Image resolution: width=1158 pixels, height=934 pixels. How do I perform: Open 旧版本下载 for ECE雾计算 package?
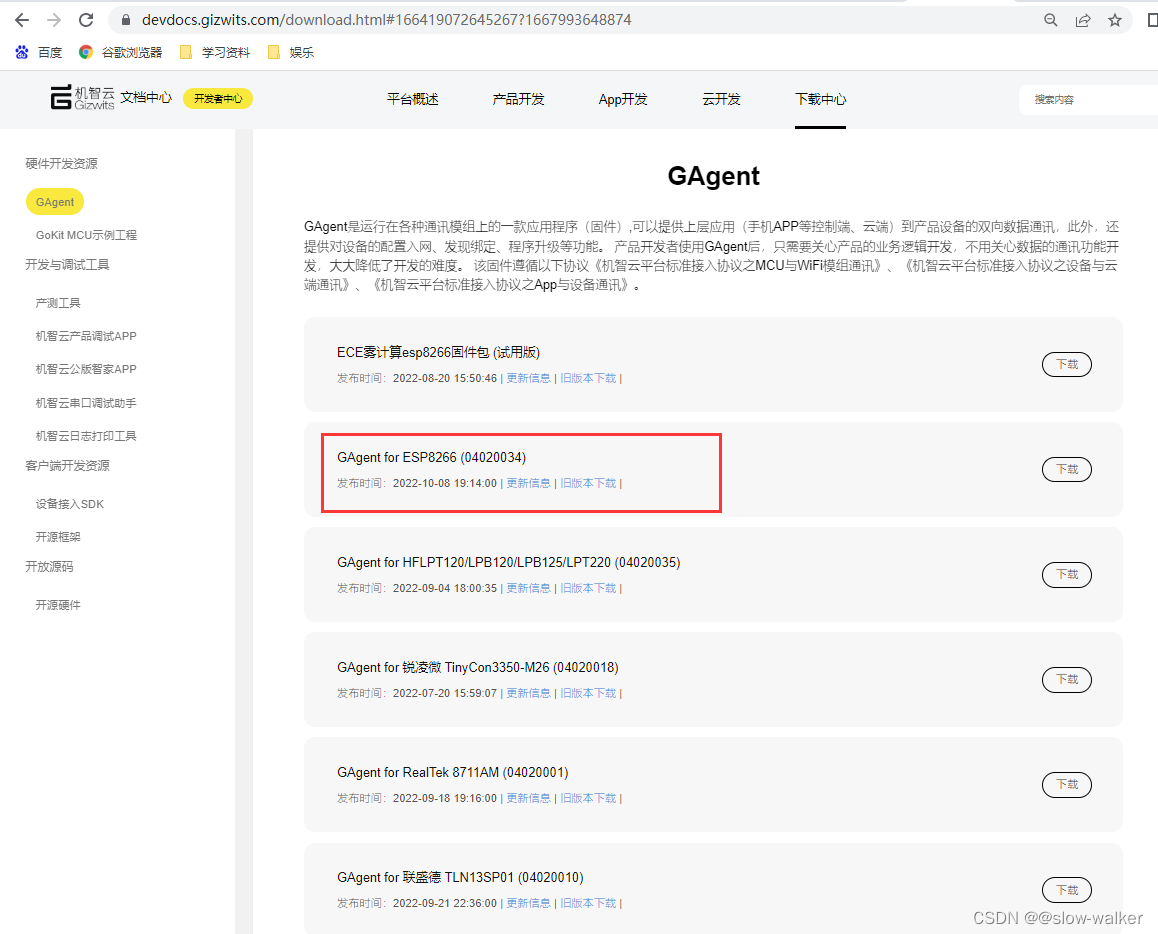click(x=588, y=378)
